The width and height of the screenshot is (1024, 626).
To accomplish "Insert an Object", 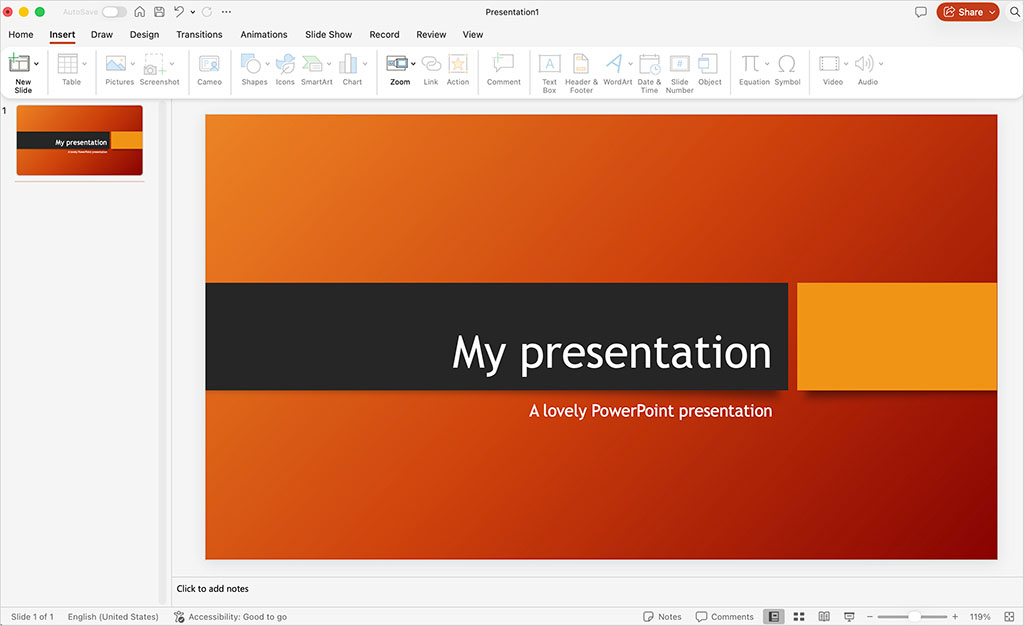I will click(x=709, y=70).
